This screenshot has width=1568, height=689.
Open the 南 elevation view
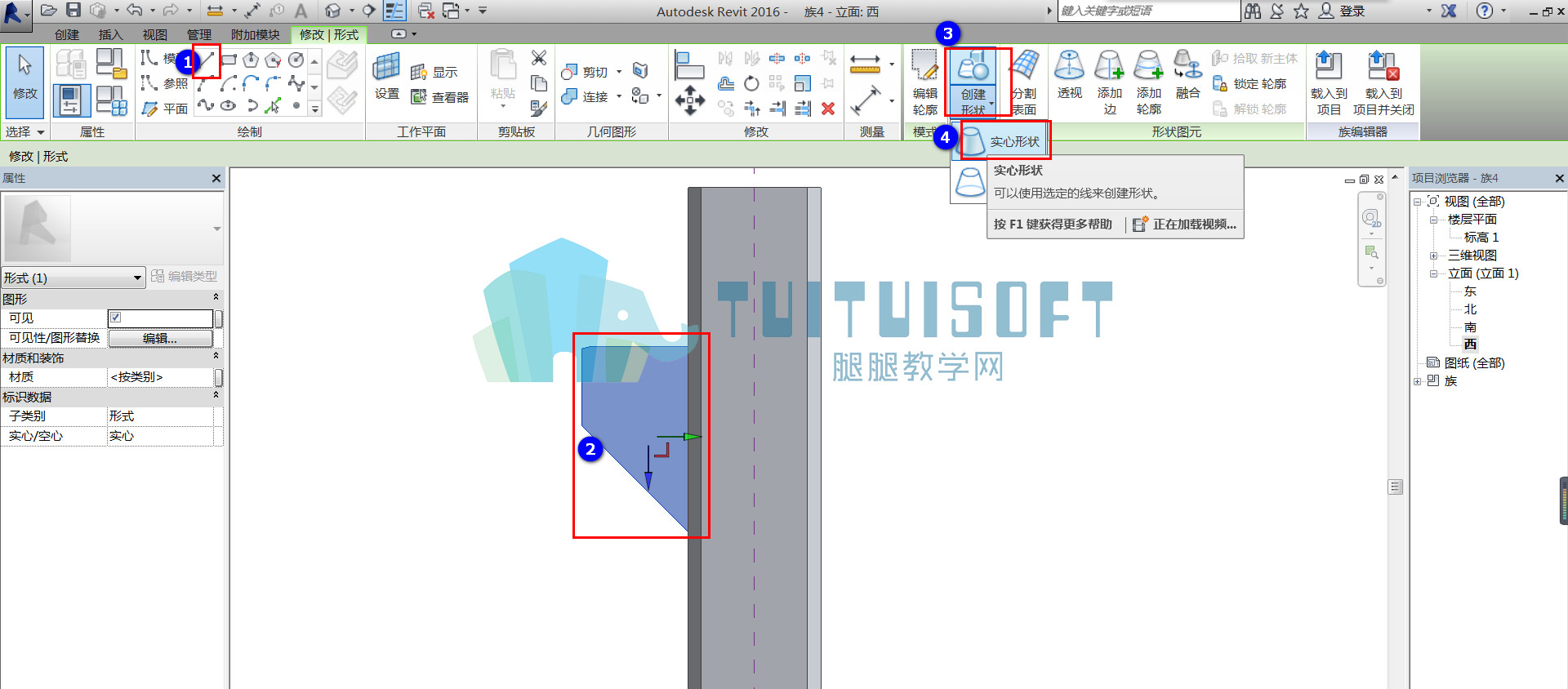pyautogui.click(x=1470, y=327)
